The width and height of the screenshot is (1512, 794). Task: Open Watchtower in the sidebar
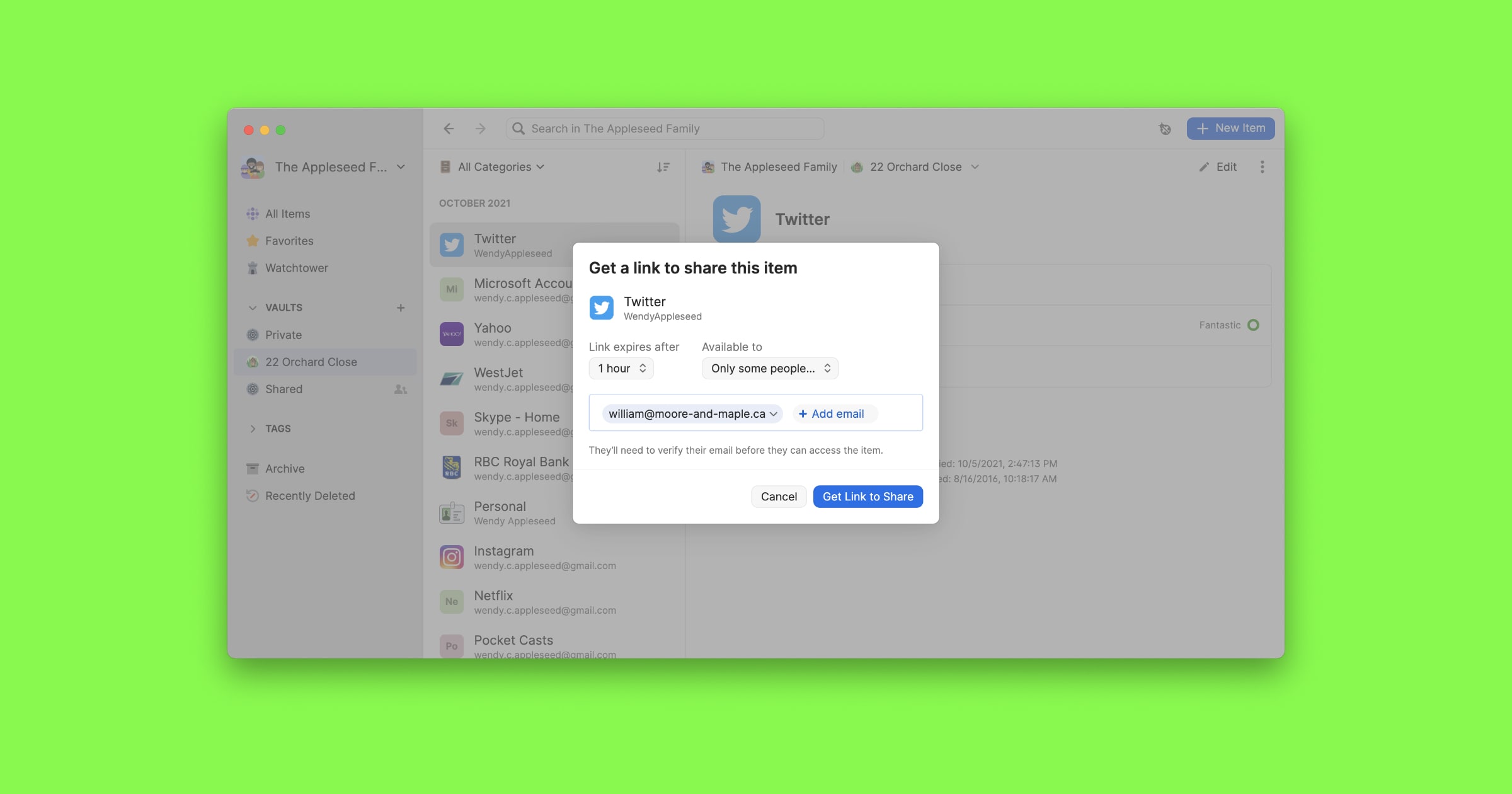(x=296, y=268)
